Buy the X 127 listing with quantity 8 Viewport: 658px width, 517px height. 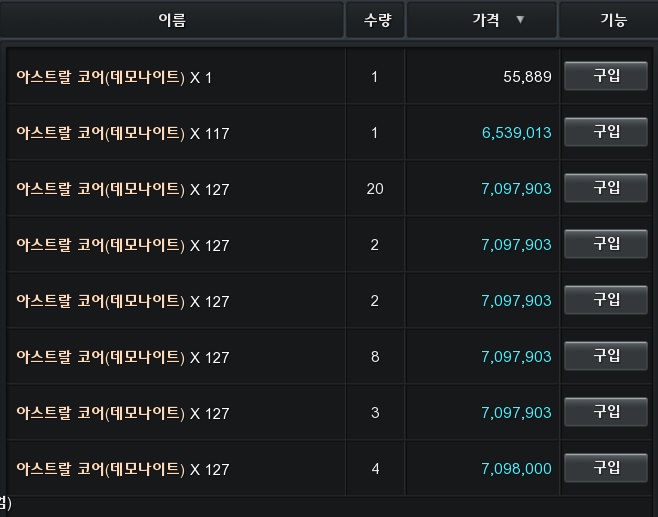606,356
